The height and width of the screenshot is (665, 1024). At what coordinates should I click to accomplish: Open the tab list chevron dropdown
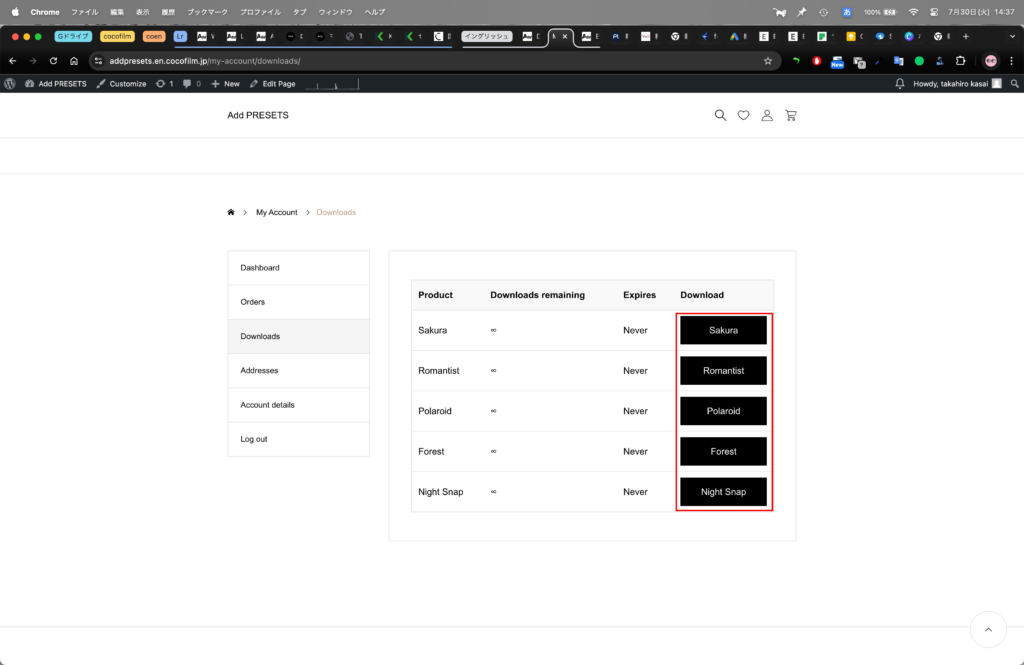click(x=1012, y=37)
